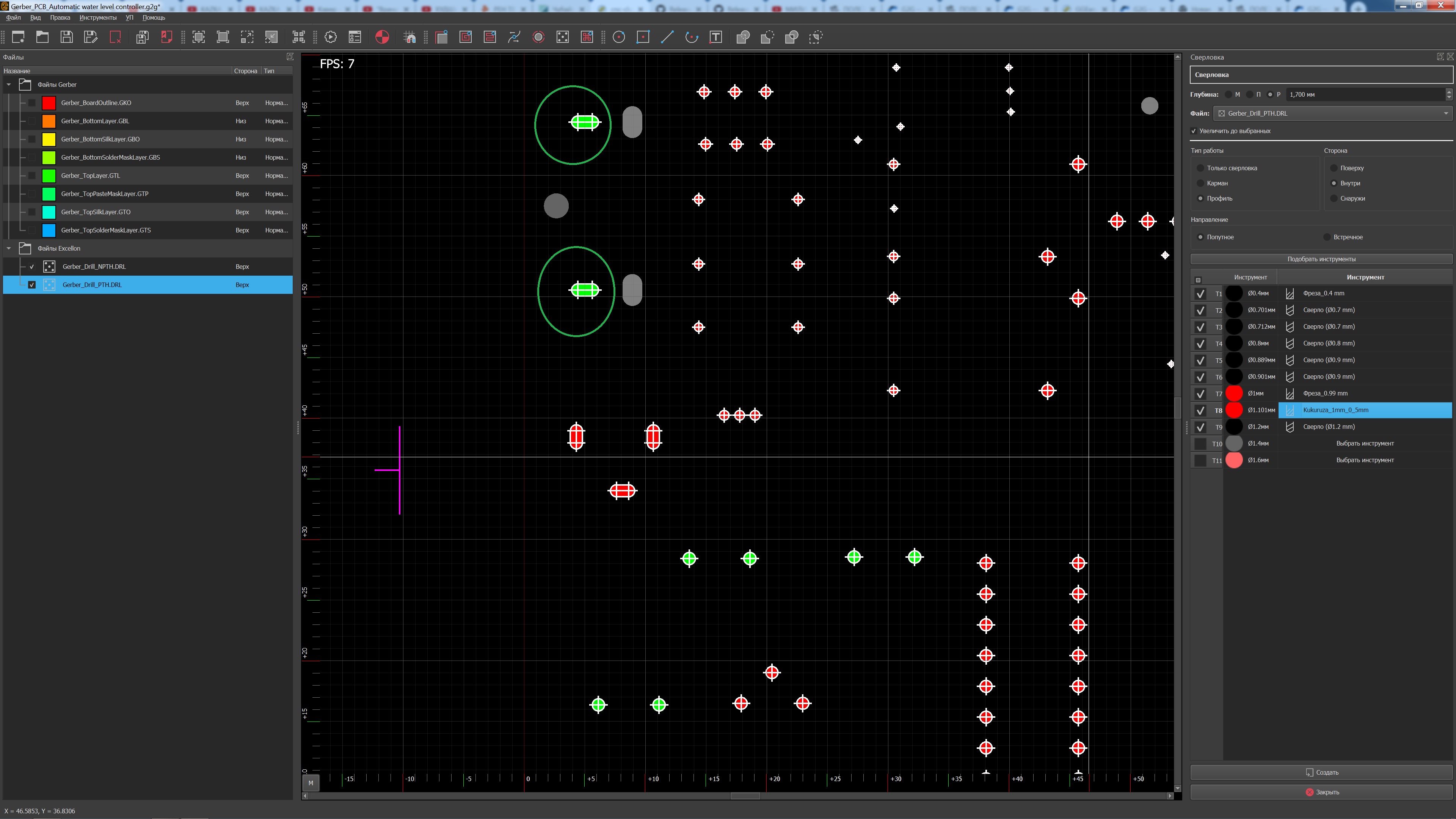Click the red Gerber_BoardOutline.GKO color swatch
This screenshot has height=819, width=1456.
49,103
